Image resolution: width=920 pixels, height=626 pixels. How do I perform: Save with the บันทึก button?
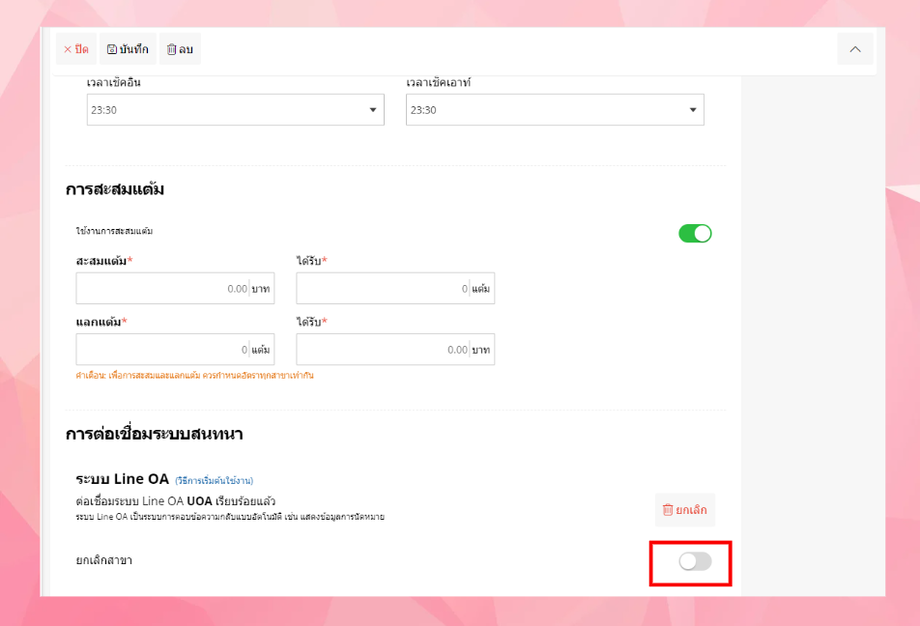[x=128, y=49]
